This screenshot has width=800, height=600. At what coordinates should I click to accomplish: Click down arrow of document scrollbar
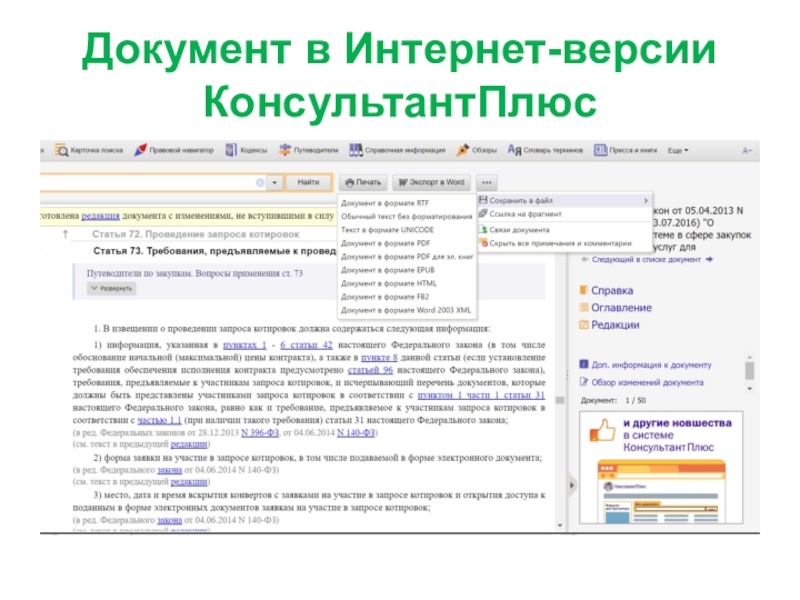(560, 525)
